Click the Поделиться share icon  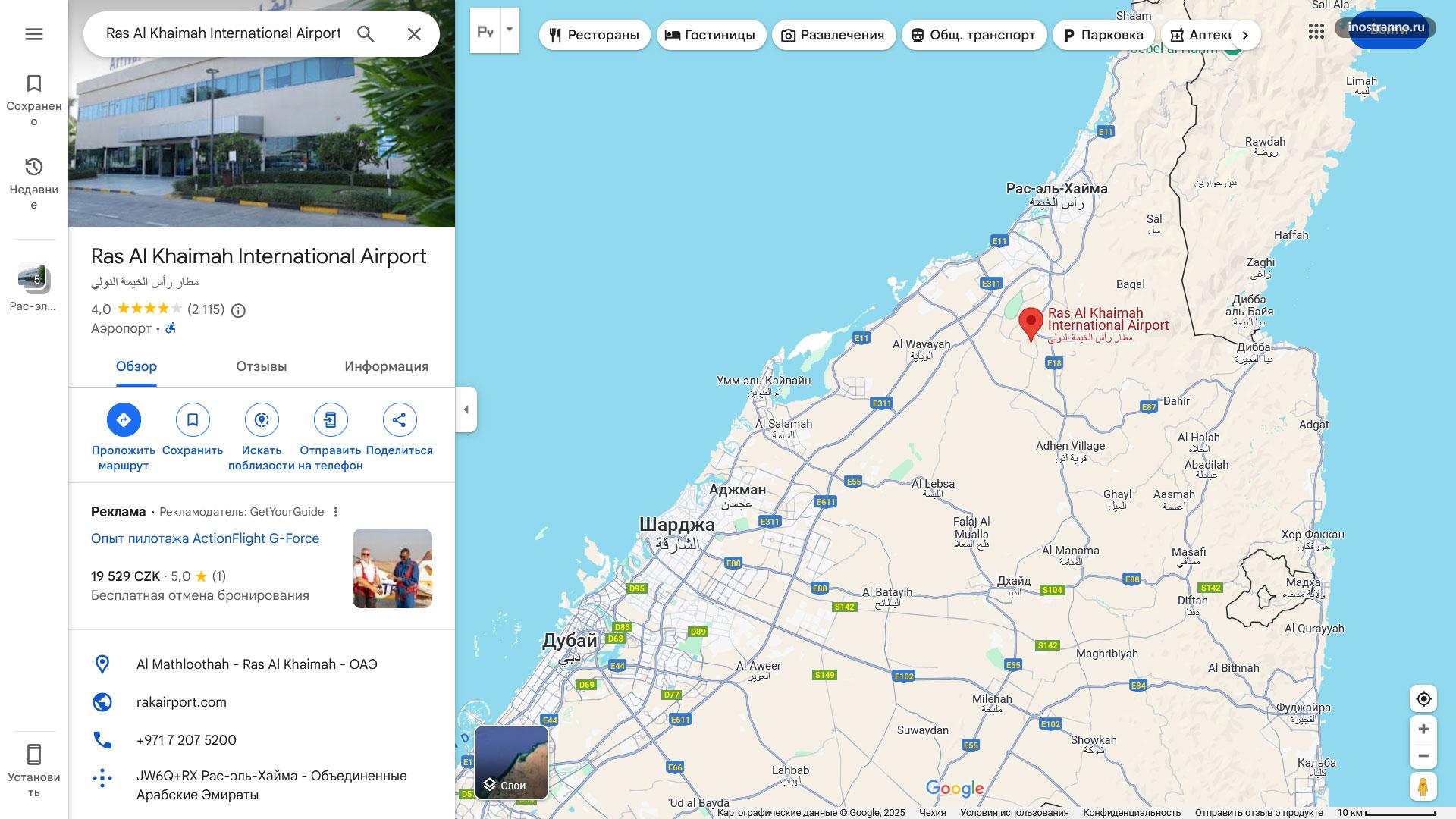[400, 419]
